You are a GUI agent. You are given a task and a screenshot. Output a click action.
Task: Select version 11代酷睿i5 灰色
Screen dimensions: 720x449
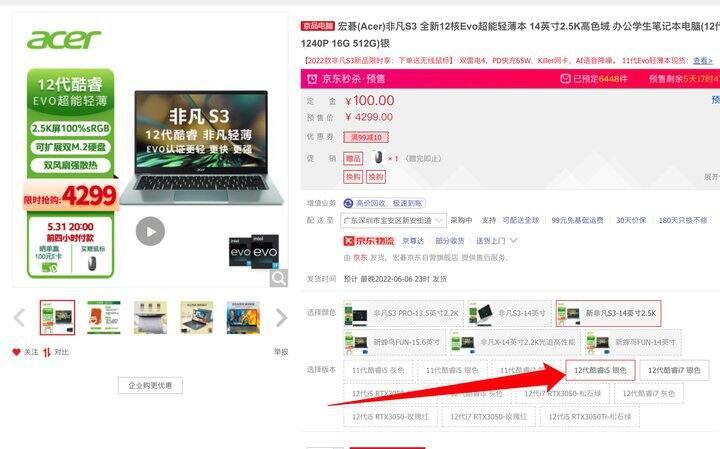tap(378, 370)
